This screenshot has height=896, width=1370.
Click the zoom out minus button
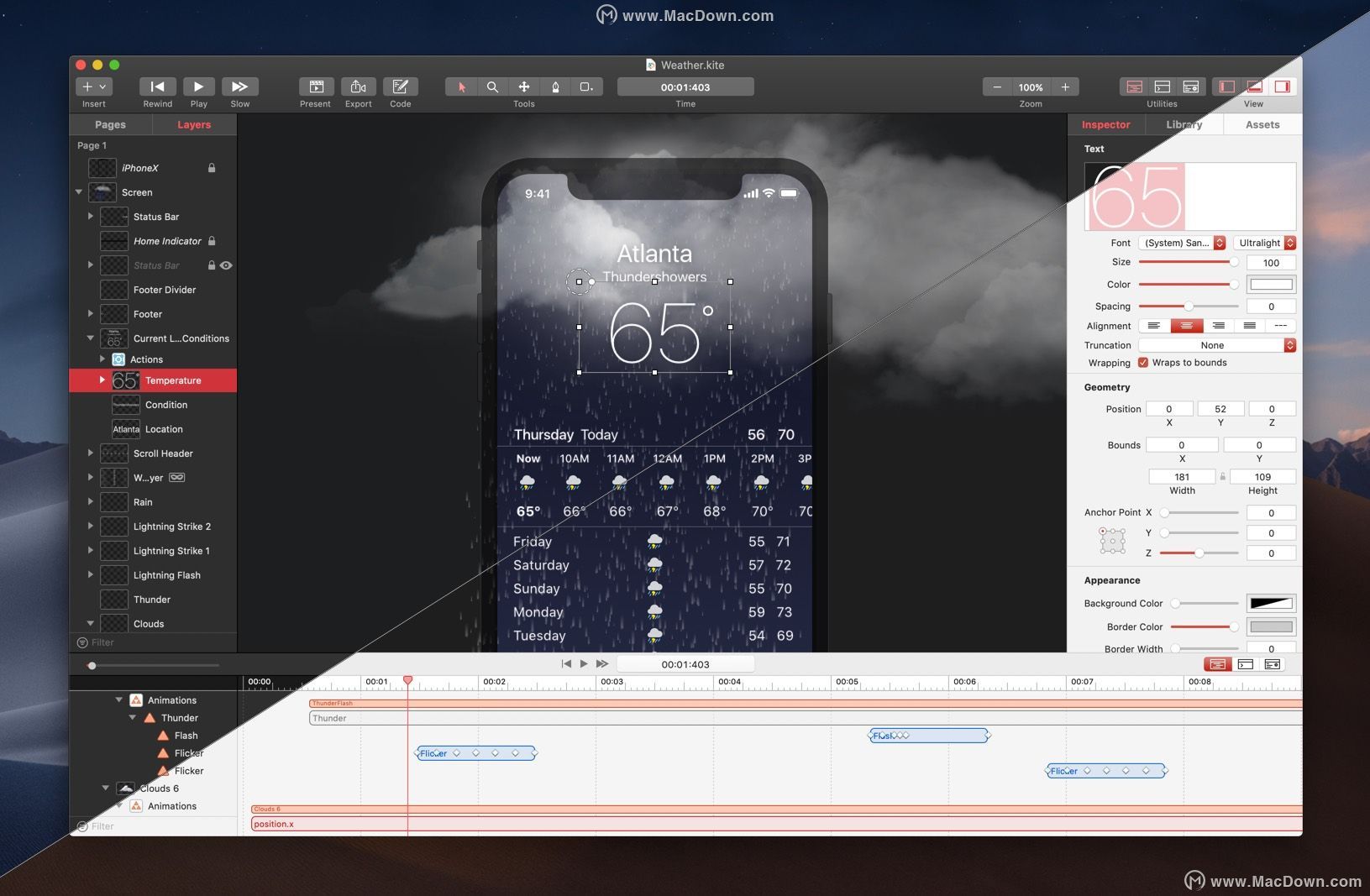coord(997,86)
